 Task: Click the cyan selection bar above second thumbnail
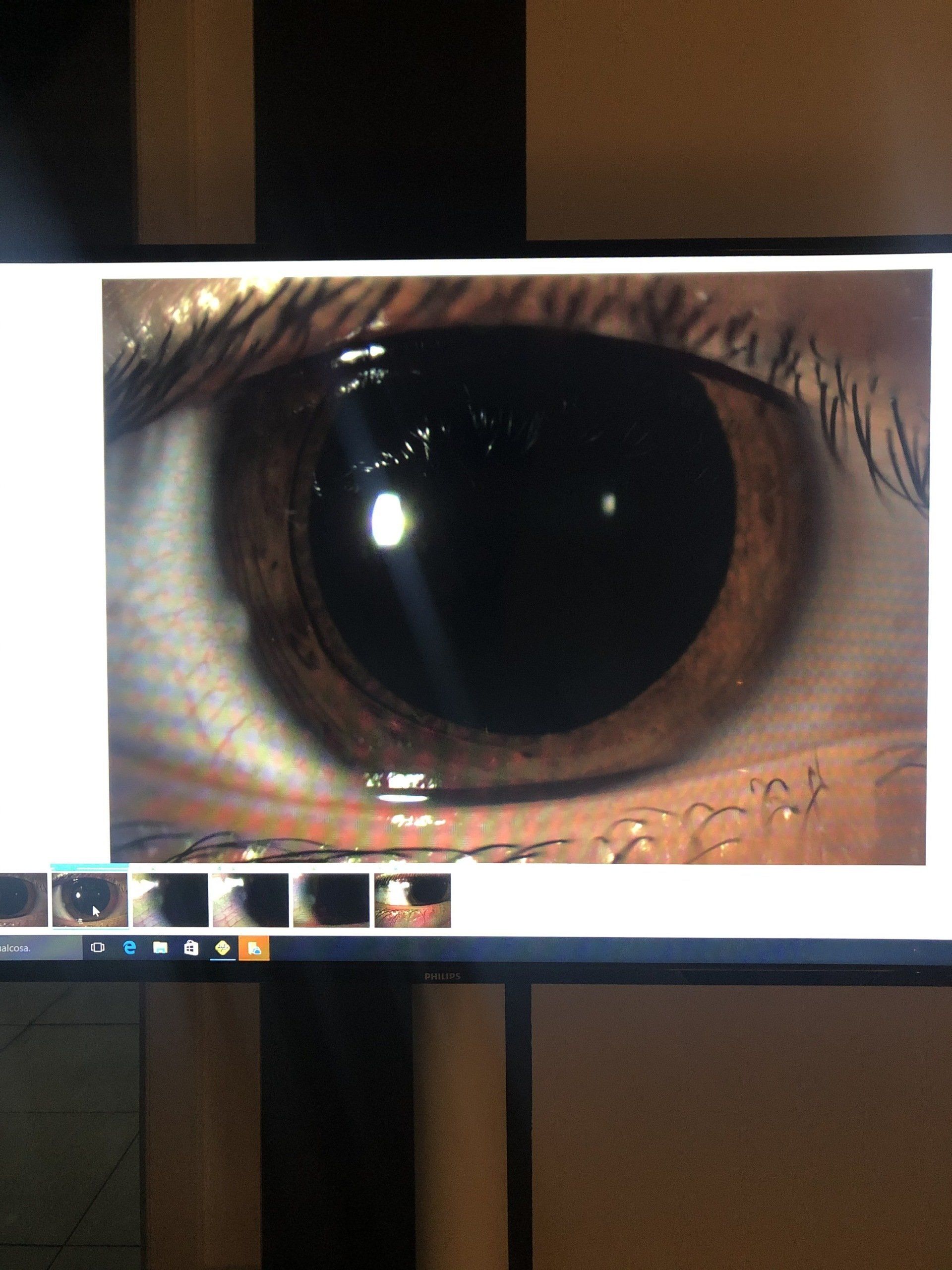(89, 865)
